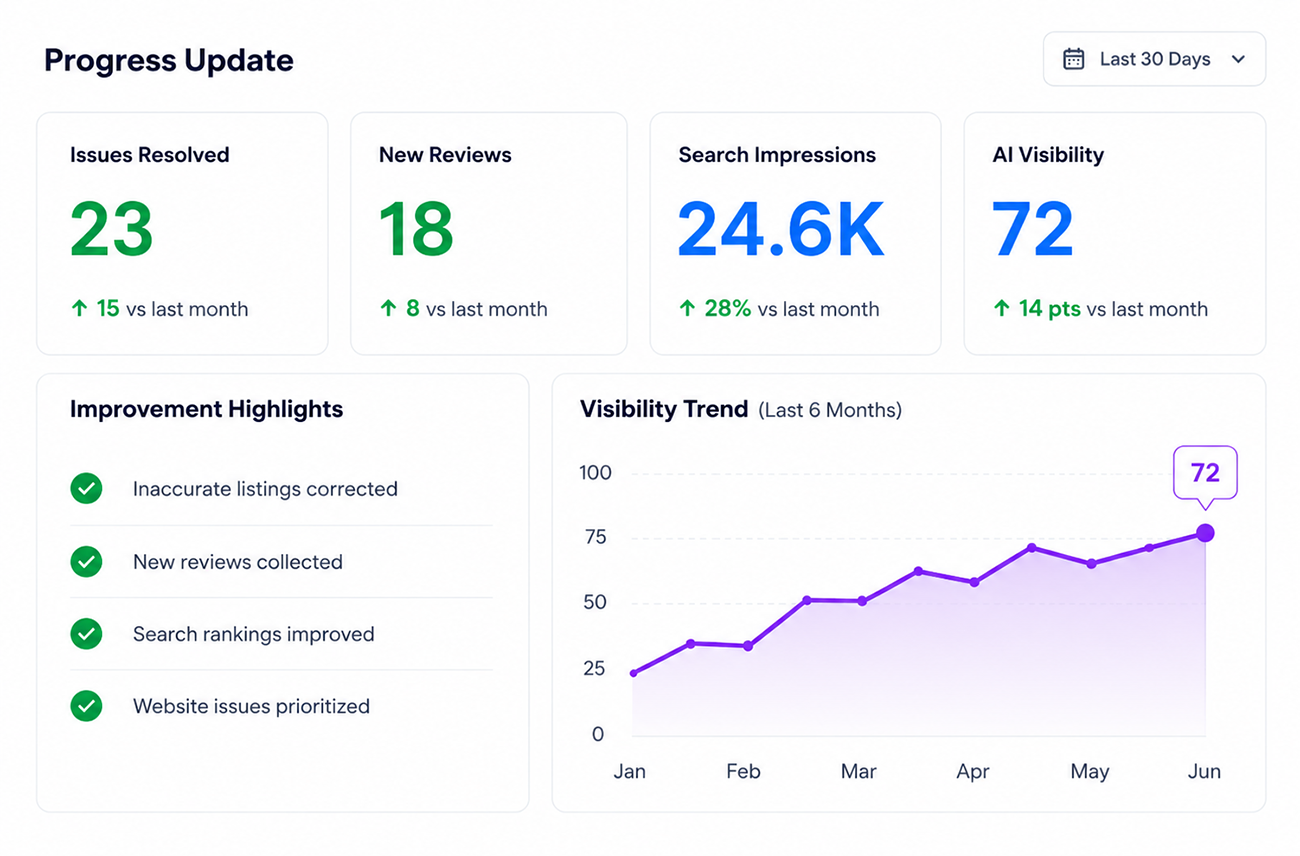
Task: Click the green check beside Website issues prioritized
Action: coord(86,706)
